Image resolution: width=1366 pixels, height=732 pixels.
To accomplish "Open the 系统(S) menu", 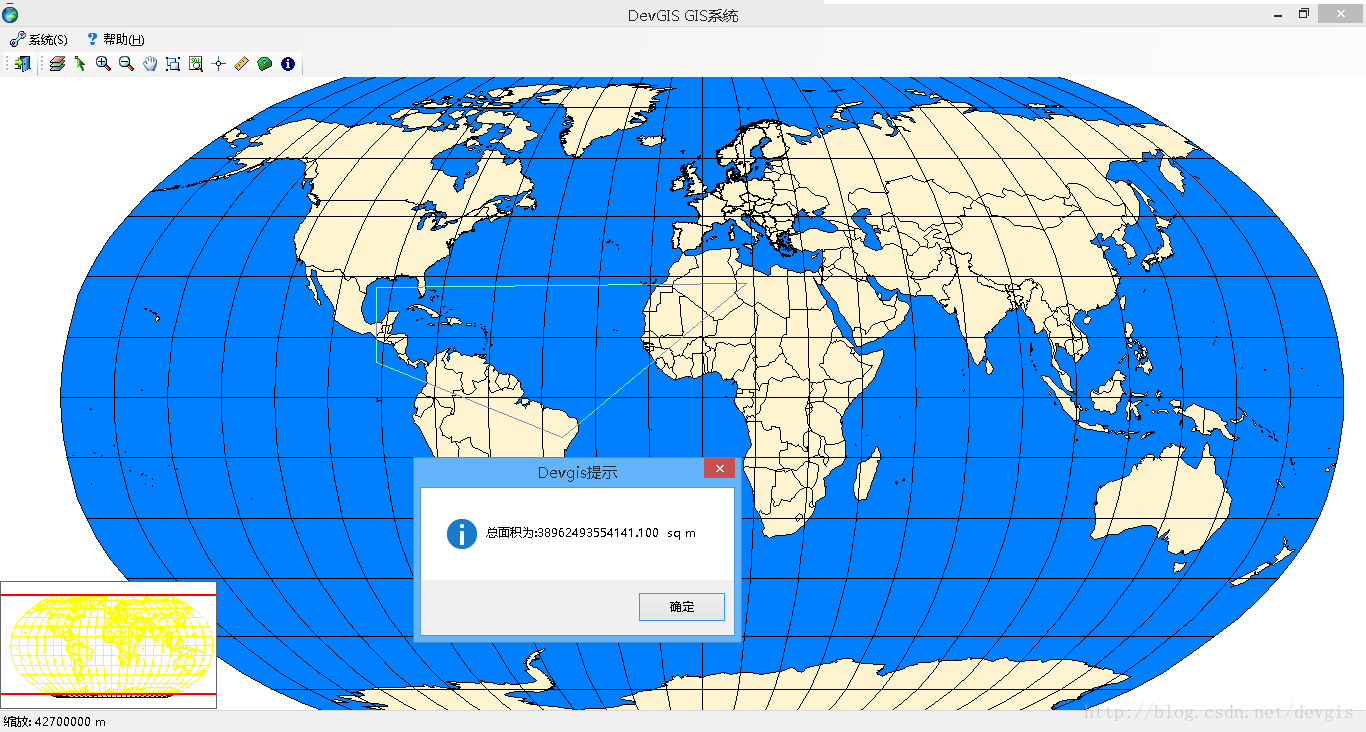I will pos(39,40).
